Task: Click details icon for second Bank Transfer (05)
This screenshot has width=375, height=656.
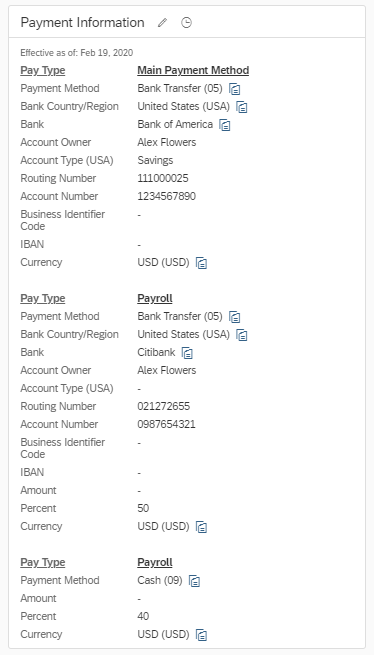Action: [x=235, y=317]
